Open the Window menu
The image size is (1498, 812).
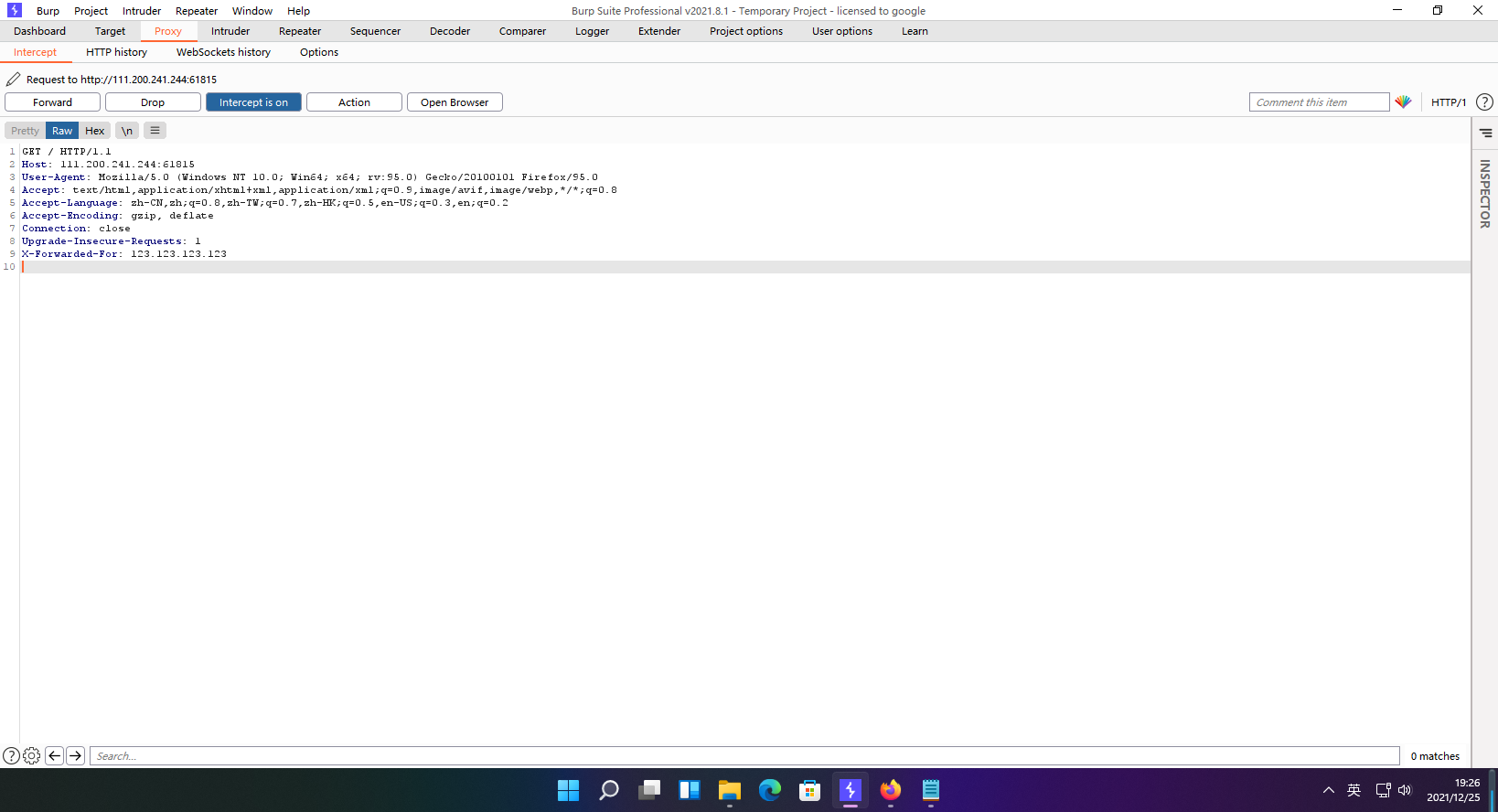[x=252, y=11]
